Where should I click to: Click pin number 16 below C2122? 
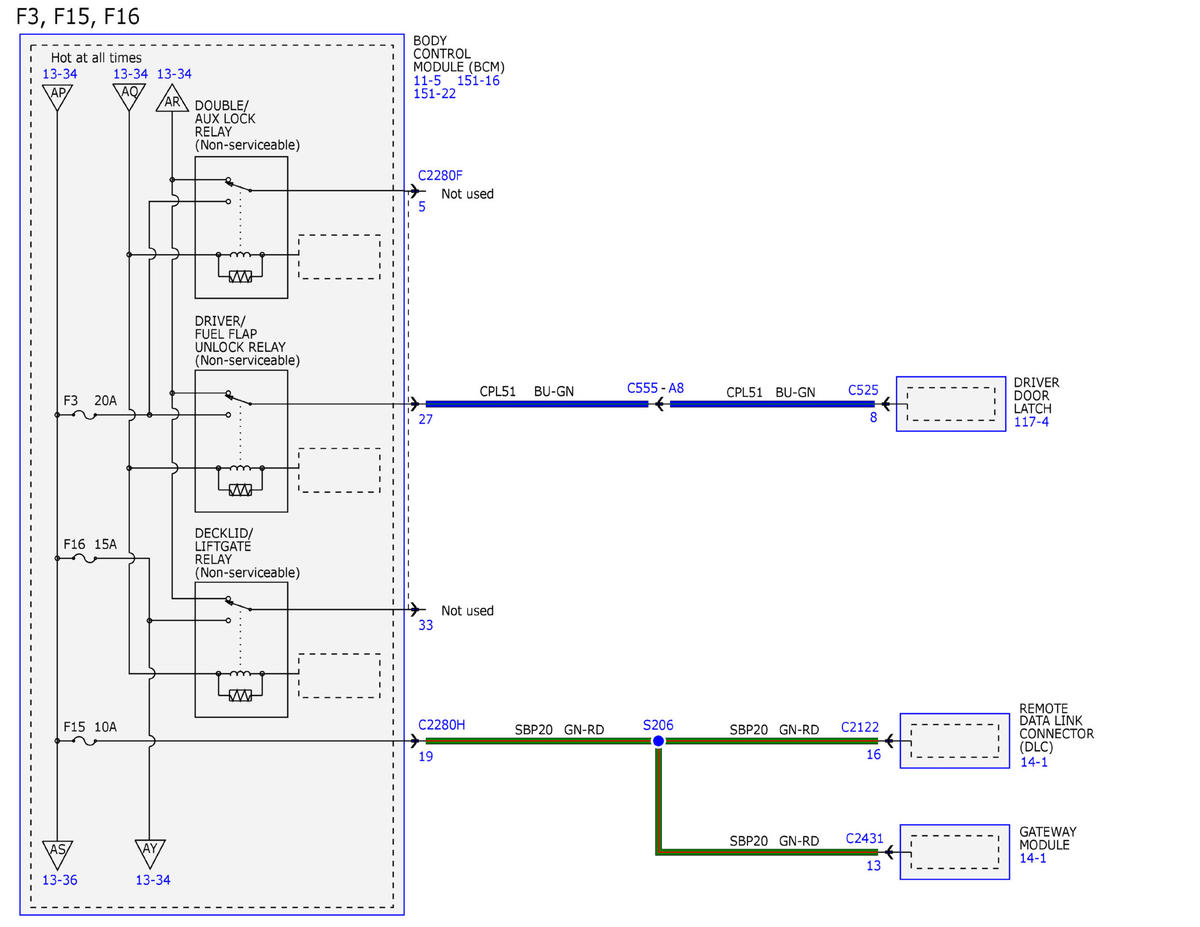point(873,755)
